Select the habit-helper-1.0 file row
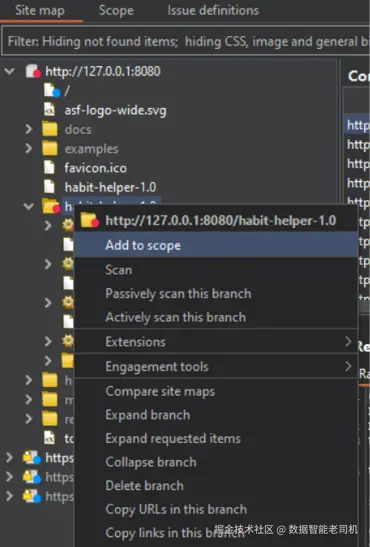This screenshot has width=370, height=547. click(x=110, y=187)
